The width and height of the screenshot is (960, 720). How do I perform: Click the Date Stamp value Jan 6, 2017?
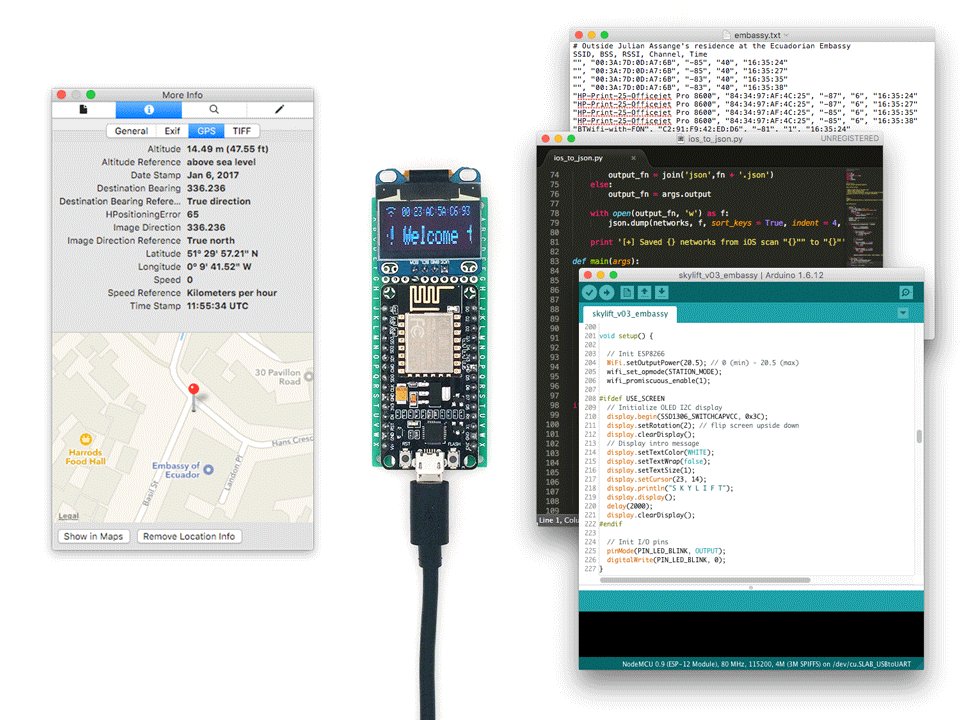tap(212, 175)
